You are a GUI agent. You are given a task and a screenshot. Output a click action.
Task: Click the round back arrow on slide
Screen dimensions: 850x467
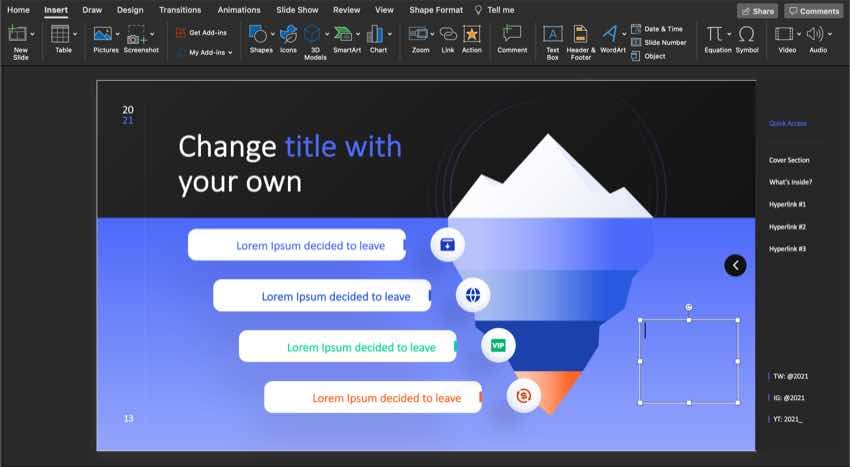pos(735,265)
